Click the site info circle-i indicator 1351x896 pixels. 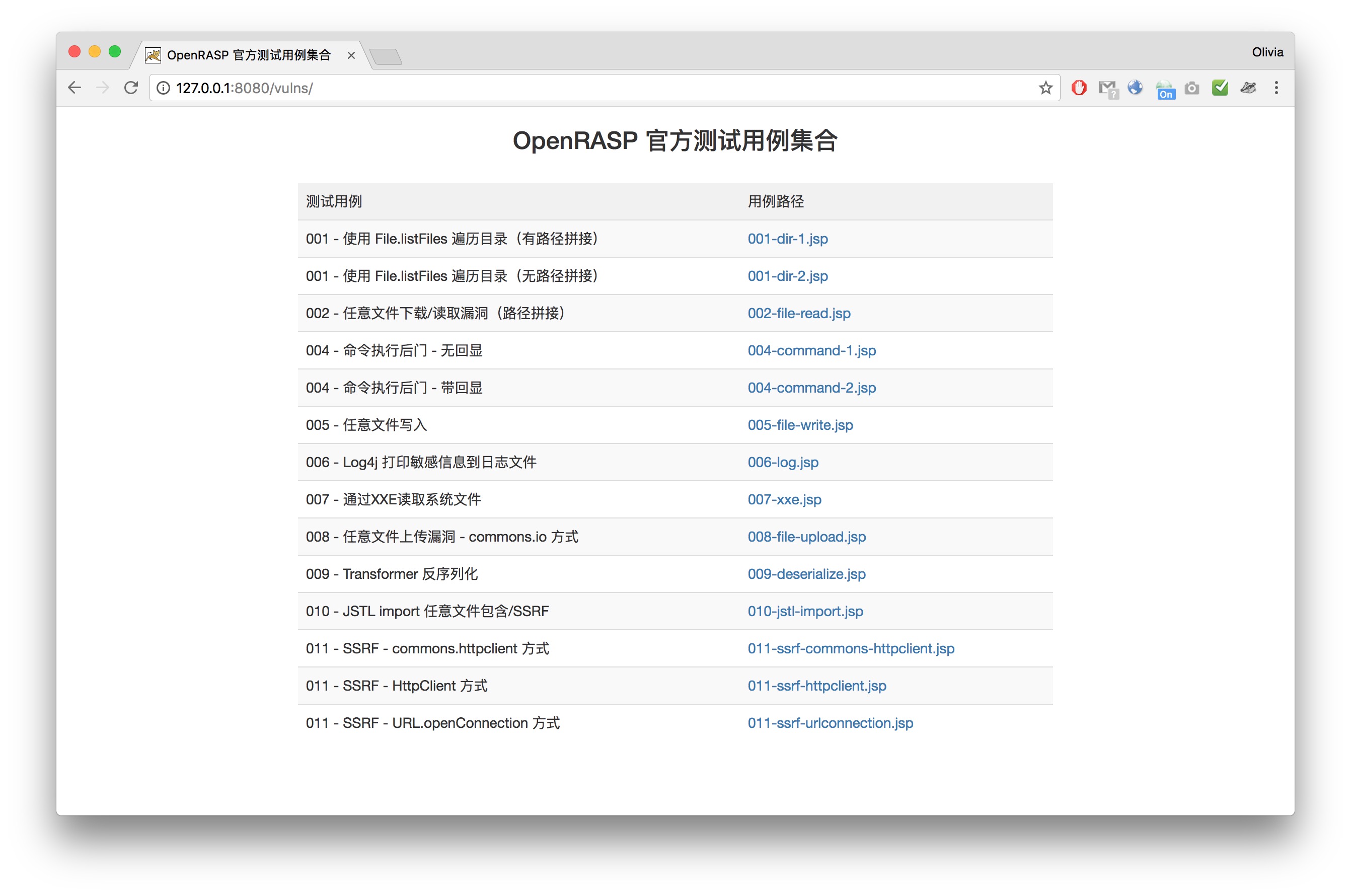click(x=163, y=88)
